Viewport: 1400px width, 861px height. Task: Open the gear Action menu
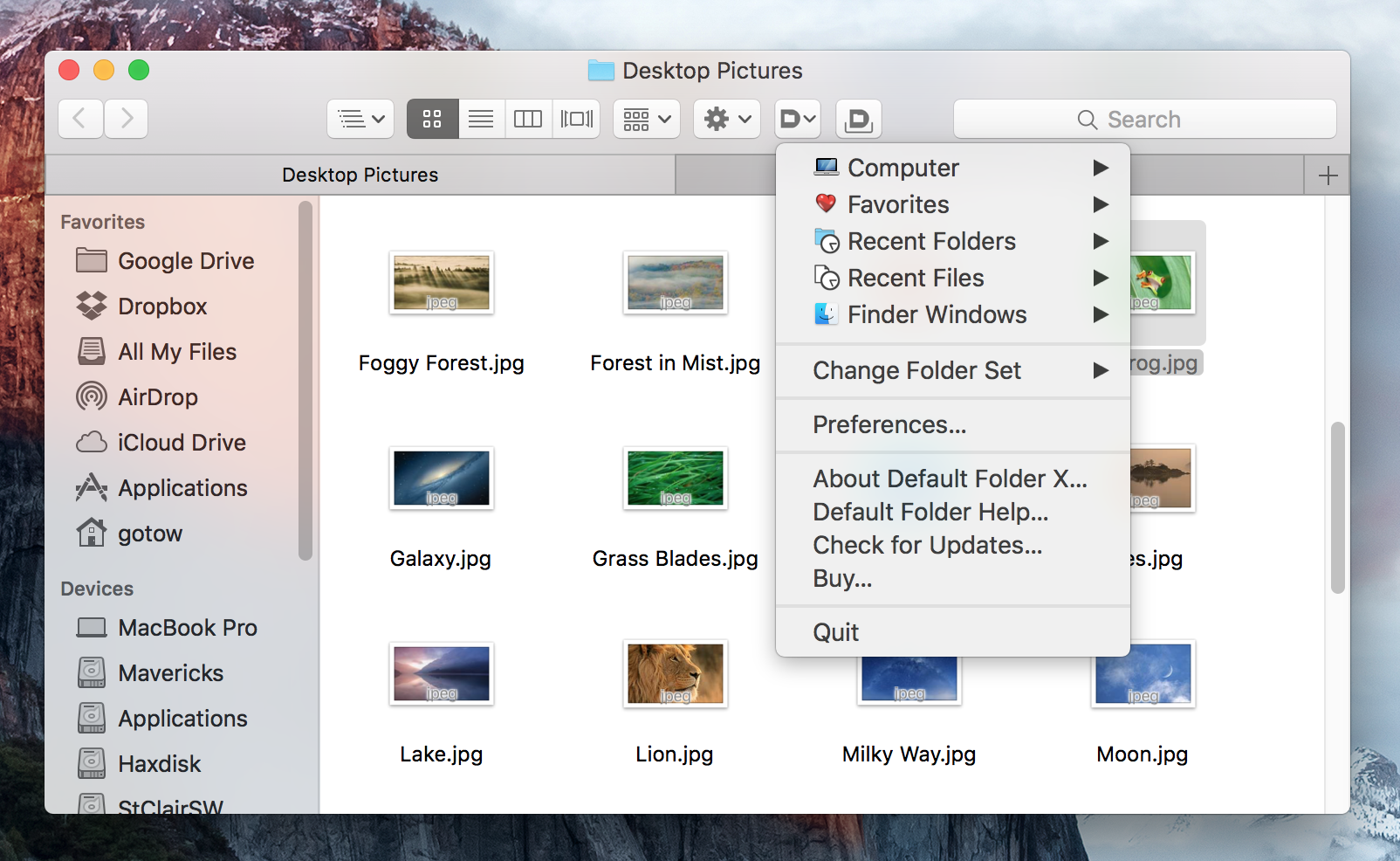727,119
